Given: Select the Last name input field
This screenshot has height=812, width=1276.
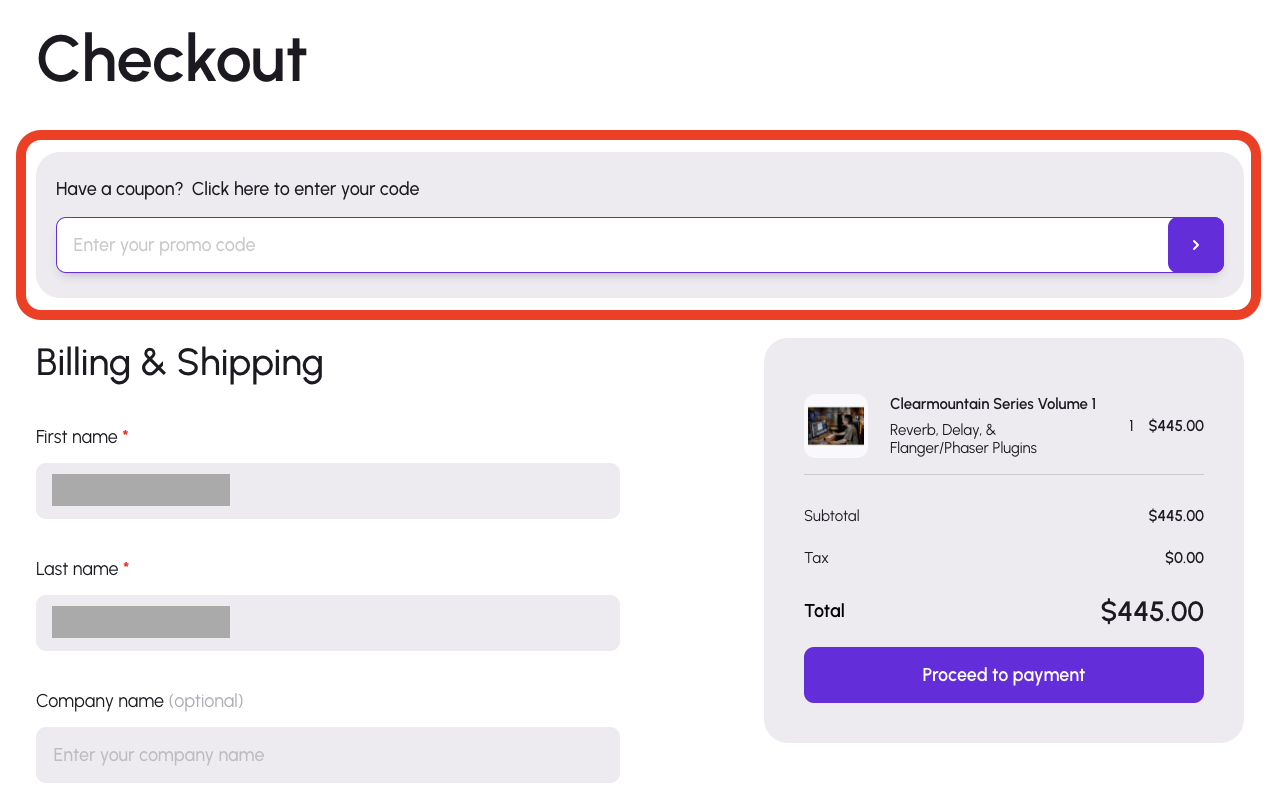Looking at the screenshot, I should [327, 623].
